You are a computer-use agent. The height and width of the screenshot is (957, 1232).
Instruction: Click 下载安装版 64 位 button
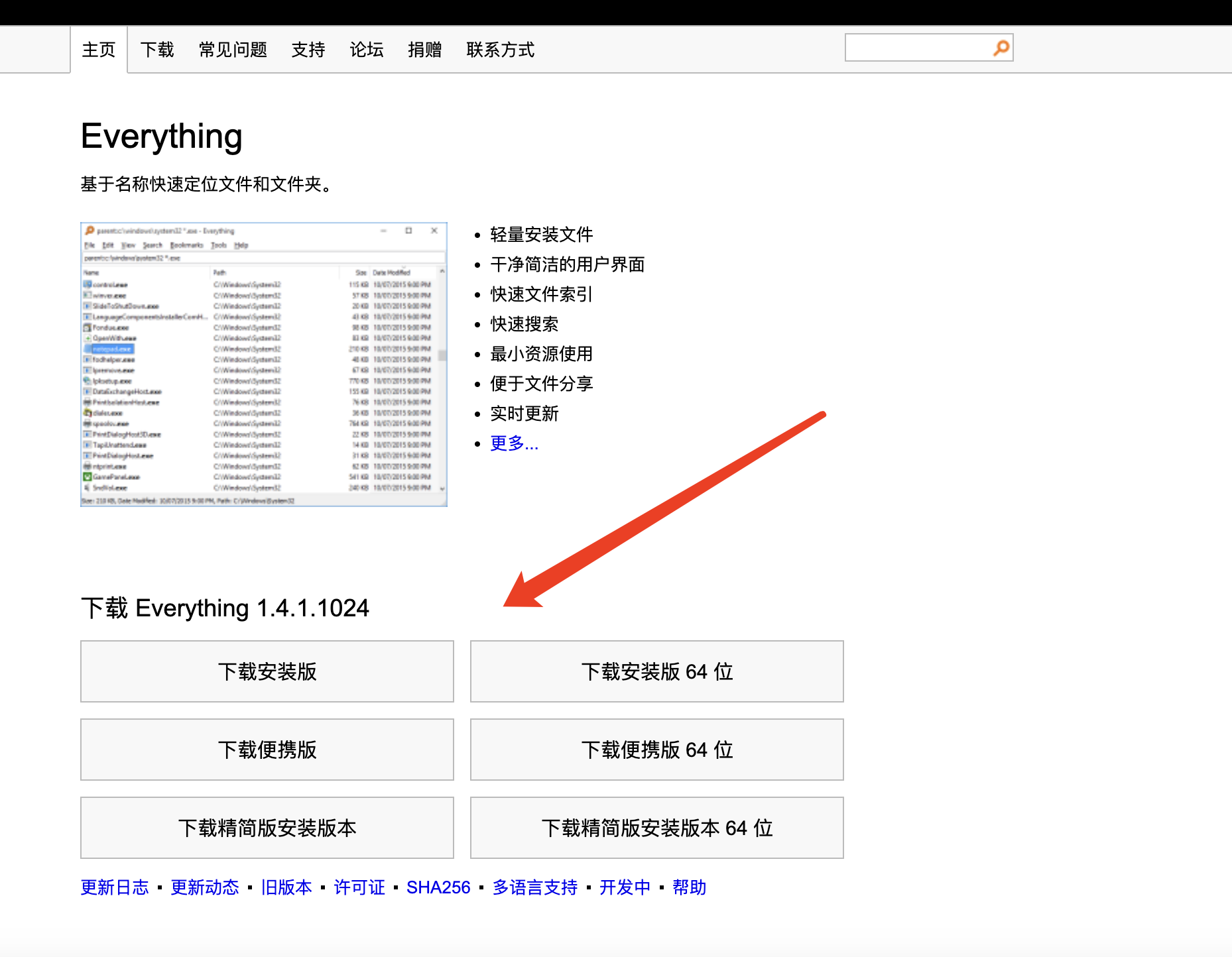657,671
